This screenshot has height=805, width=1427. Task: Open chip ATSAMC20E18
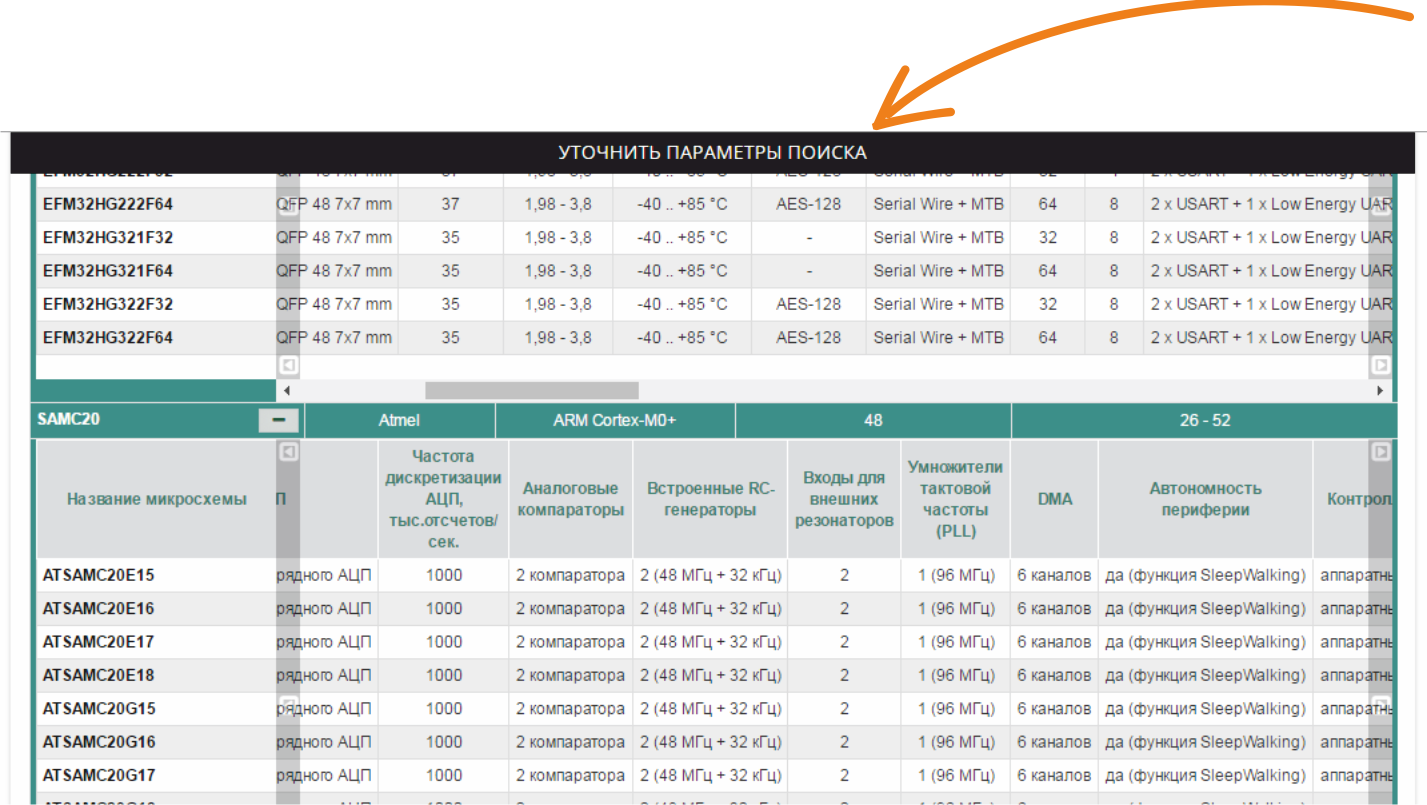pyautogui.click(x=99, y=675)
